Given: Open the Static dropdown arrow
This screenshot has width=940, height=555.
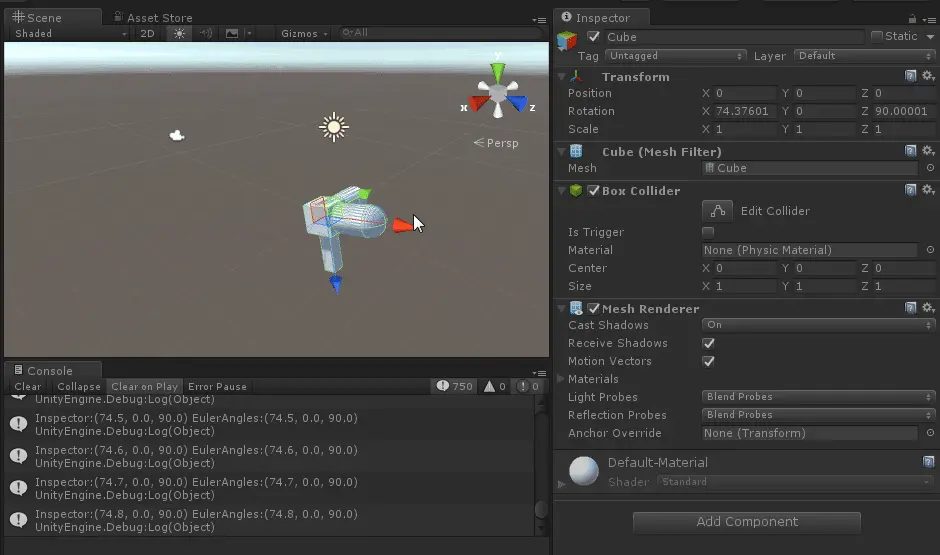Looking at the screenshot, I should [x=930, y=37].
